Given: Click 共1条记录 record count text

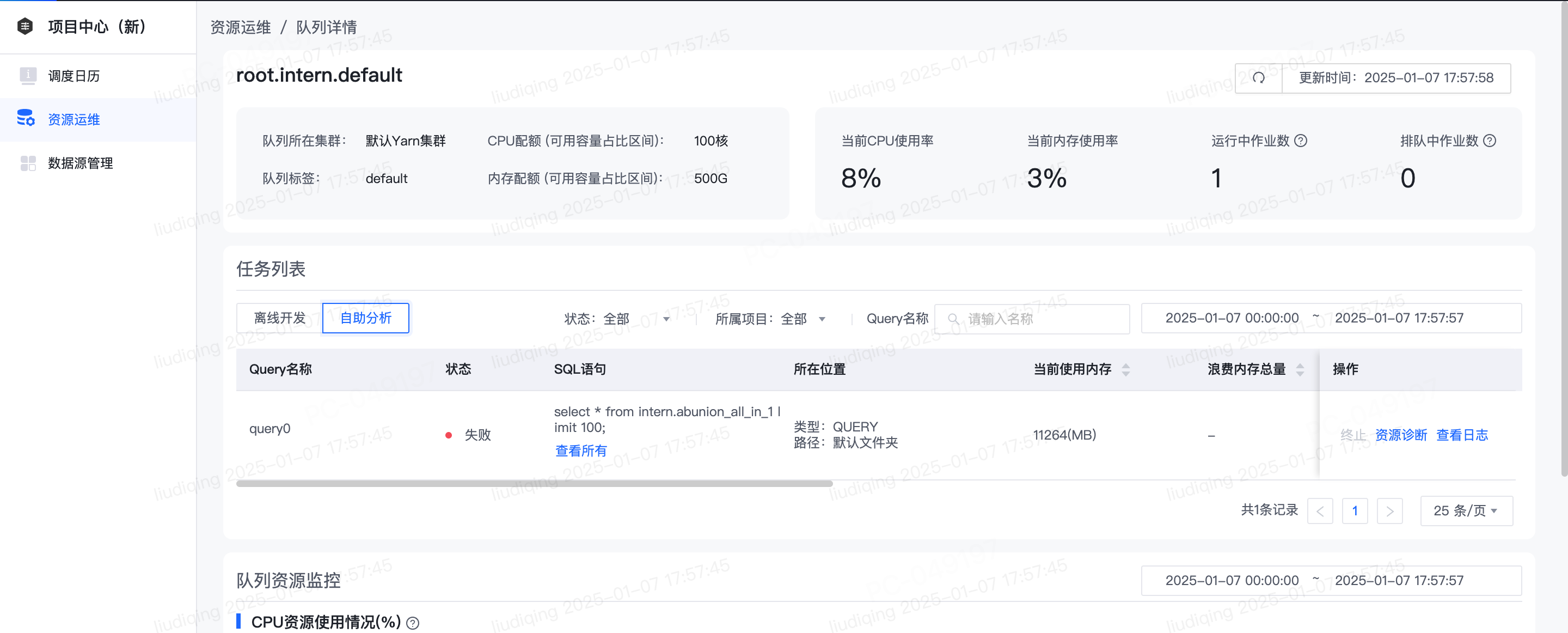Looking at the screenshot, I should pos(1269,510).
